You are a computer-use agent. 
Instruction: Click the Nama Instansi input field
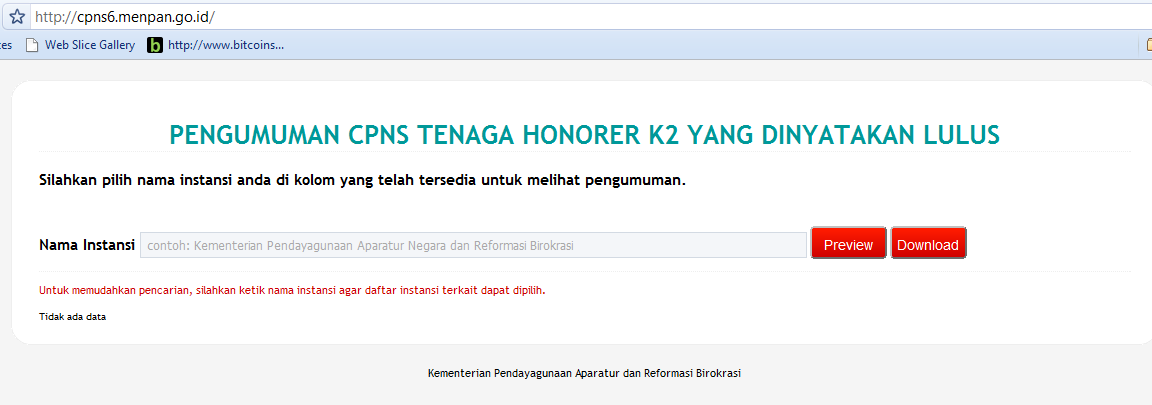coord(473,245)
